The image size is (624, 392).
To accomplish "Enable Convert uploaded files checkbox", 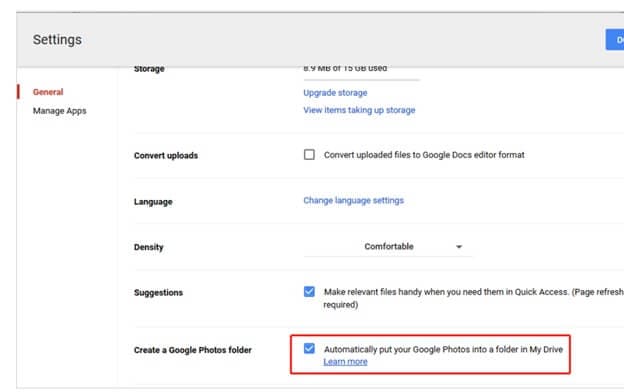I will 309,154.
